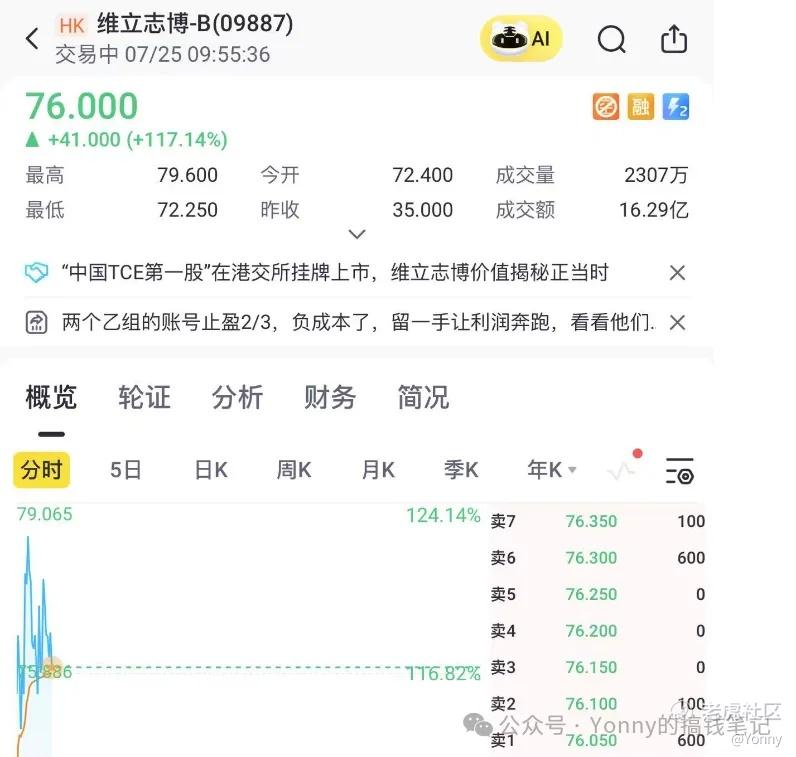Tap the 成交额 value 16.29亿
Screen dimensions: 796x757
(x=654, y=210)
